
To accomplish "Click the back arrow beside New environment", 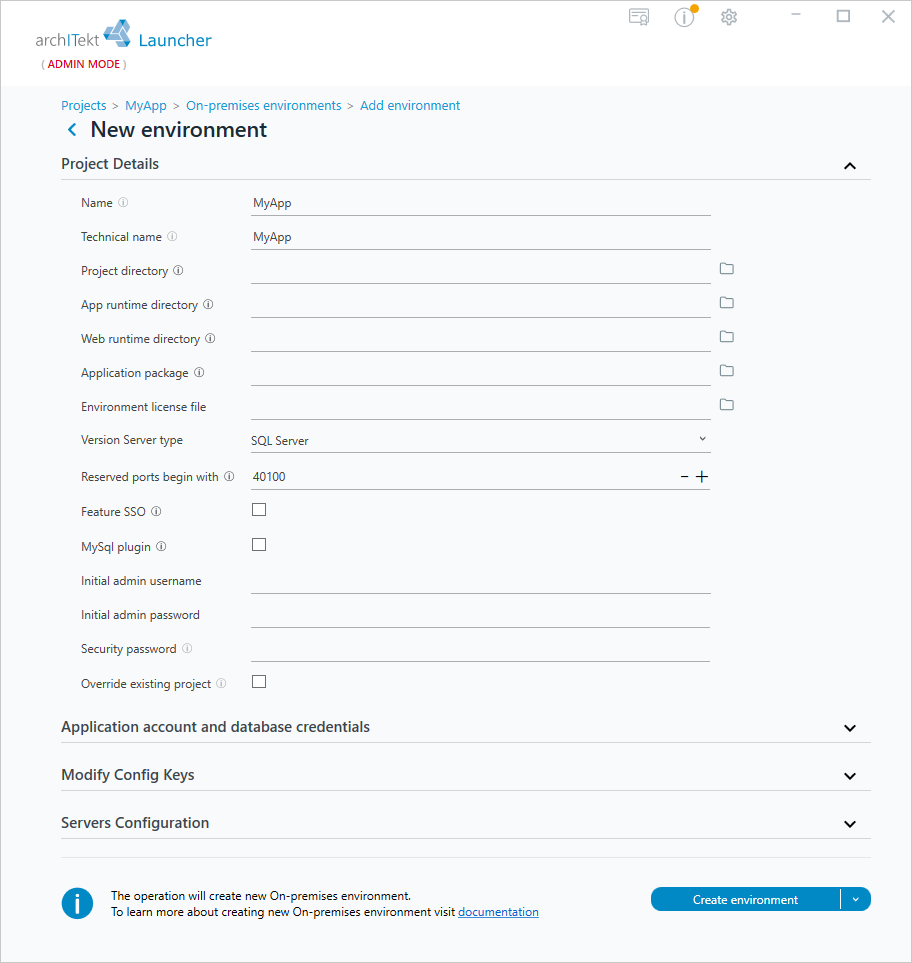I will pyautogui.click(x=72, y=130).
